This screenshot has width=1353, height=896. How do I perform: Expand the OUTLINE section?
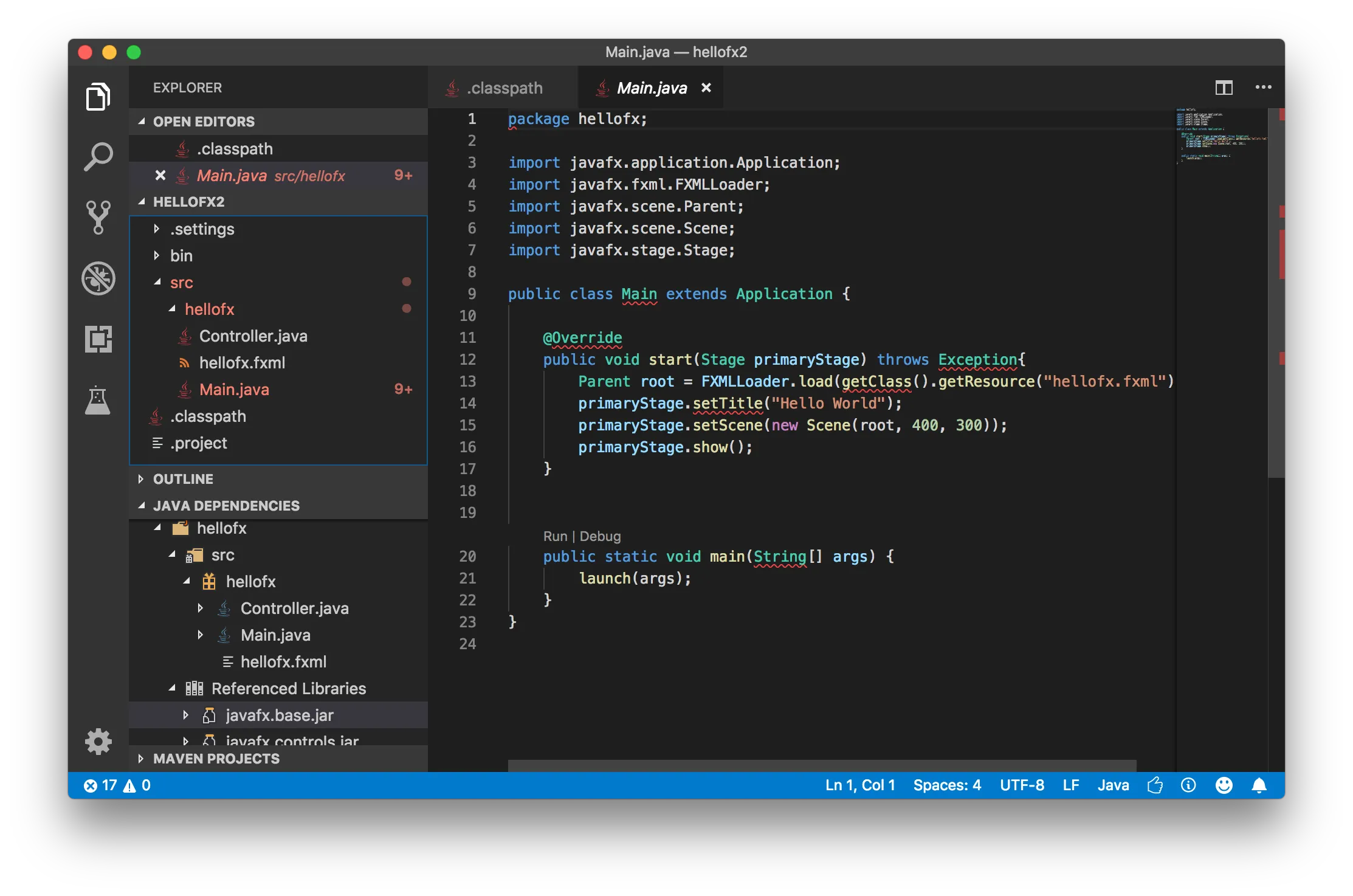pyautogui.click(x=183, y=479)
